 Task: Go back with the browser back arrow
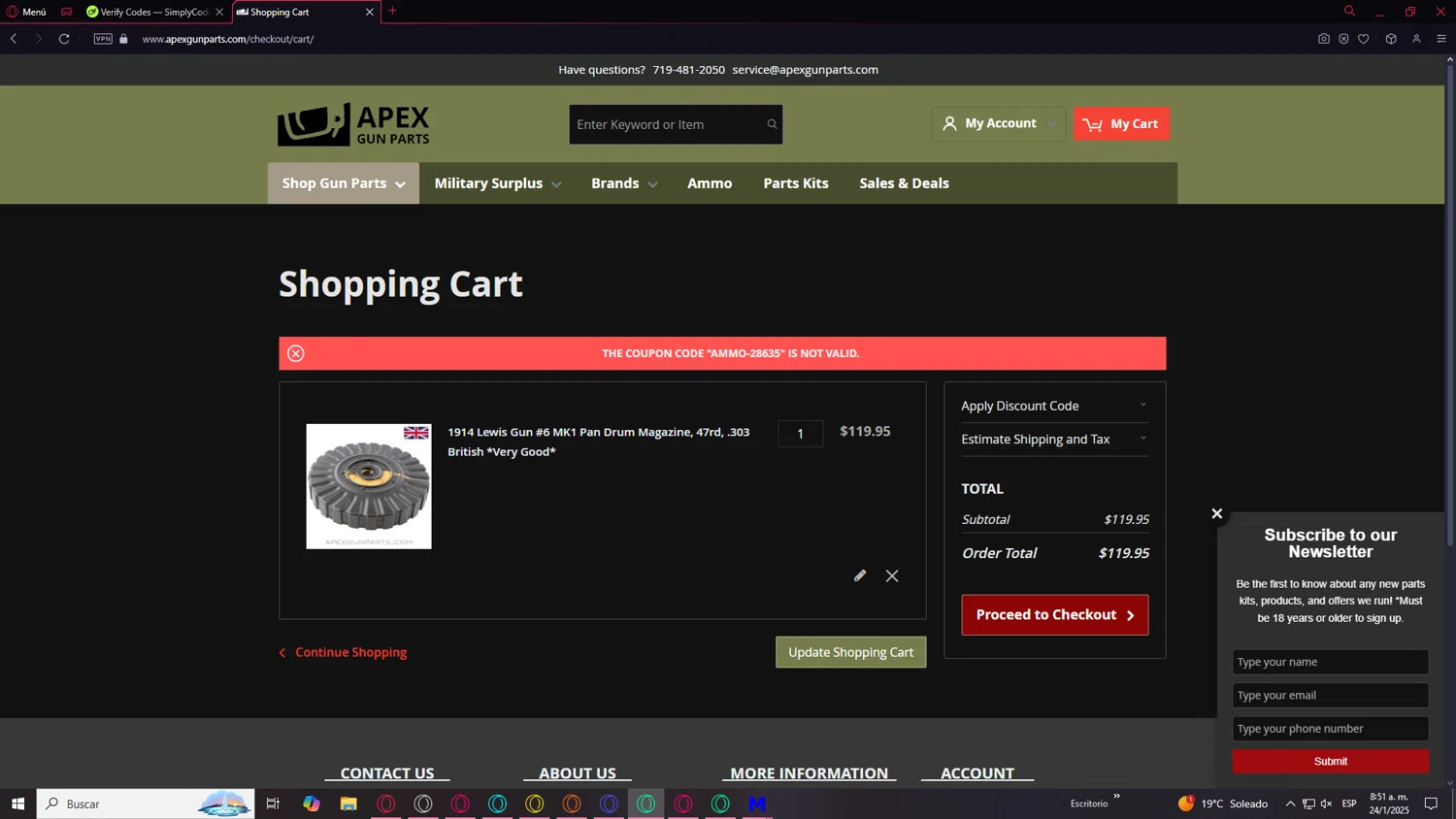click(x=14, y=39)
